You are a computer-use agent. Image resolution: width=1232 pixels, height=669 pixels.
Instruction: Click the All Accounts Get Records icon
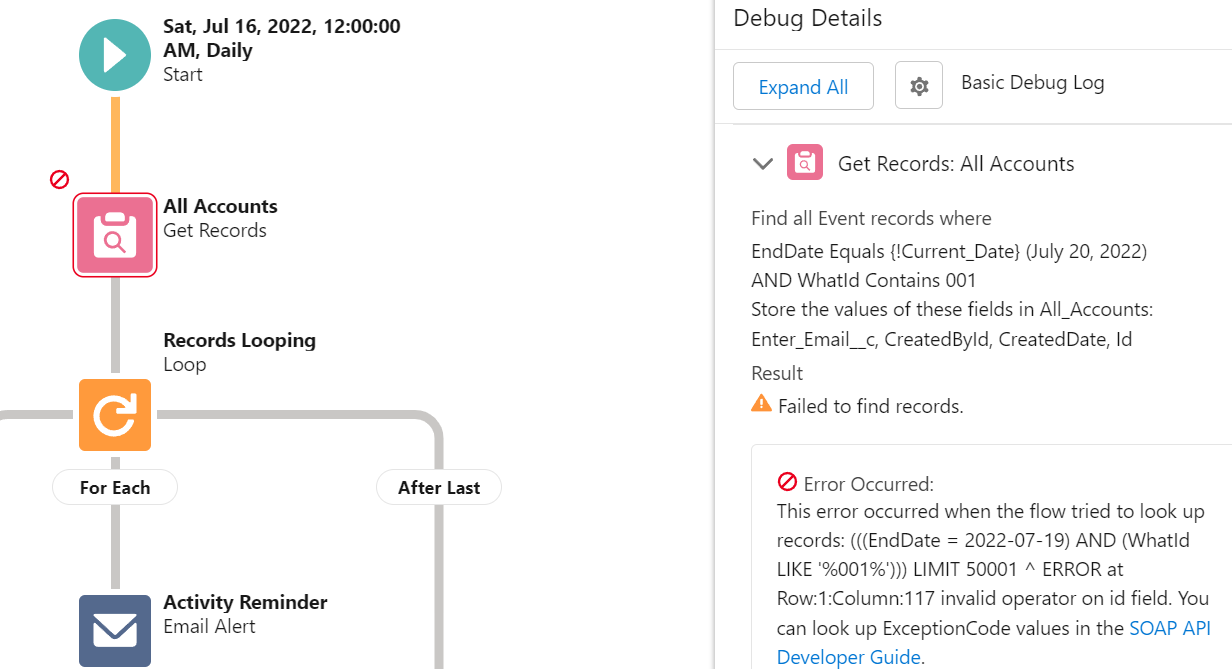[x=114, y=234]
